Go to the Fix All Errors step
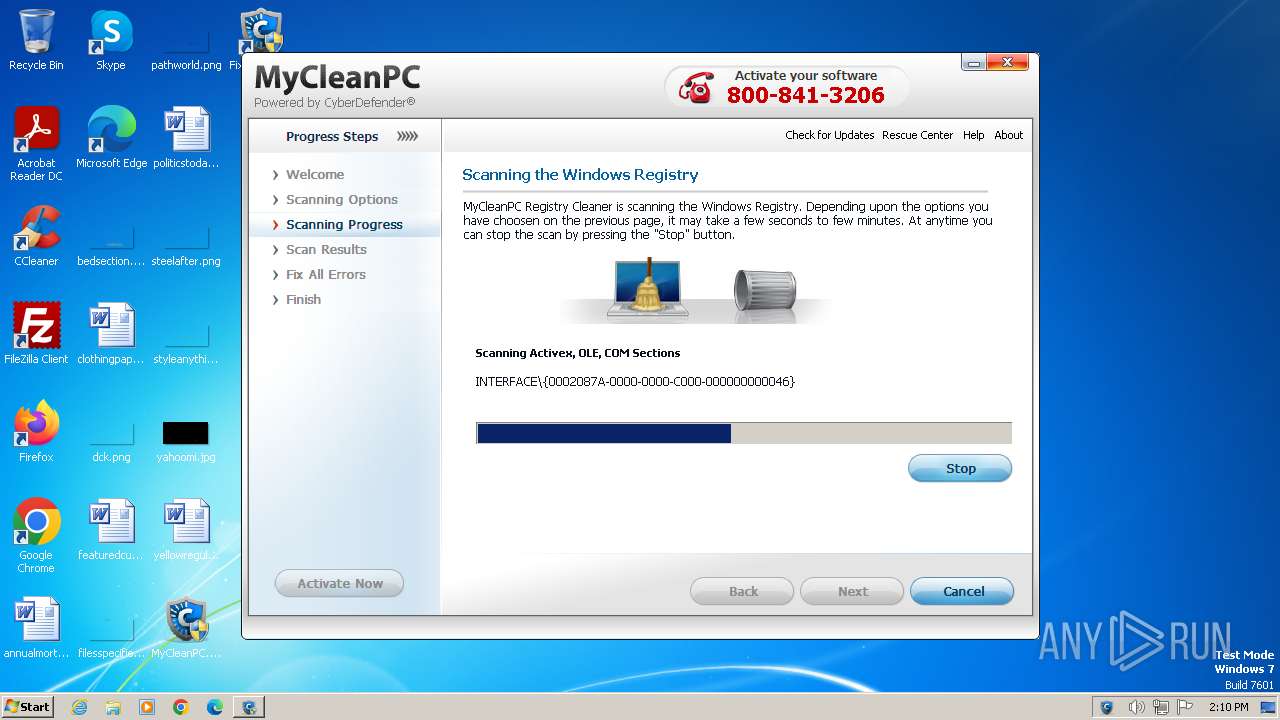The image size is (1280, 720). point(325,274)
